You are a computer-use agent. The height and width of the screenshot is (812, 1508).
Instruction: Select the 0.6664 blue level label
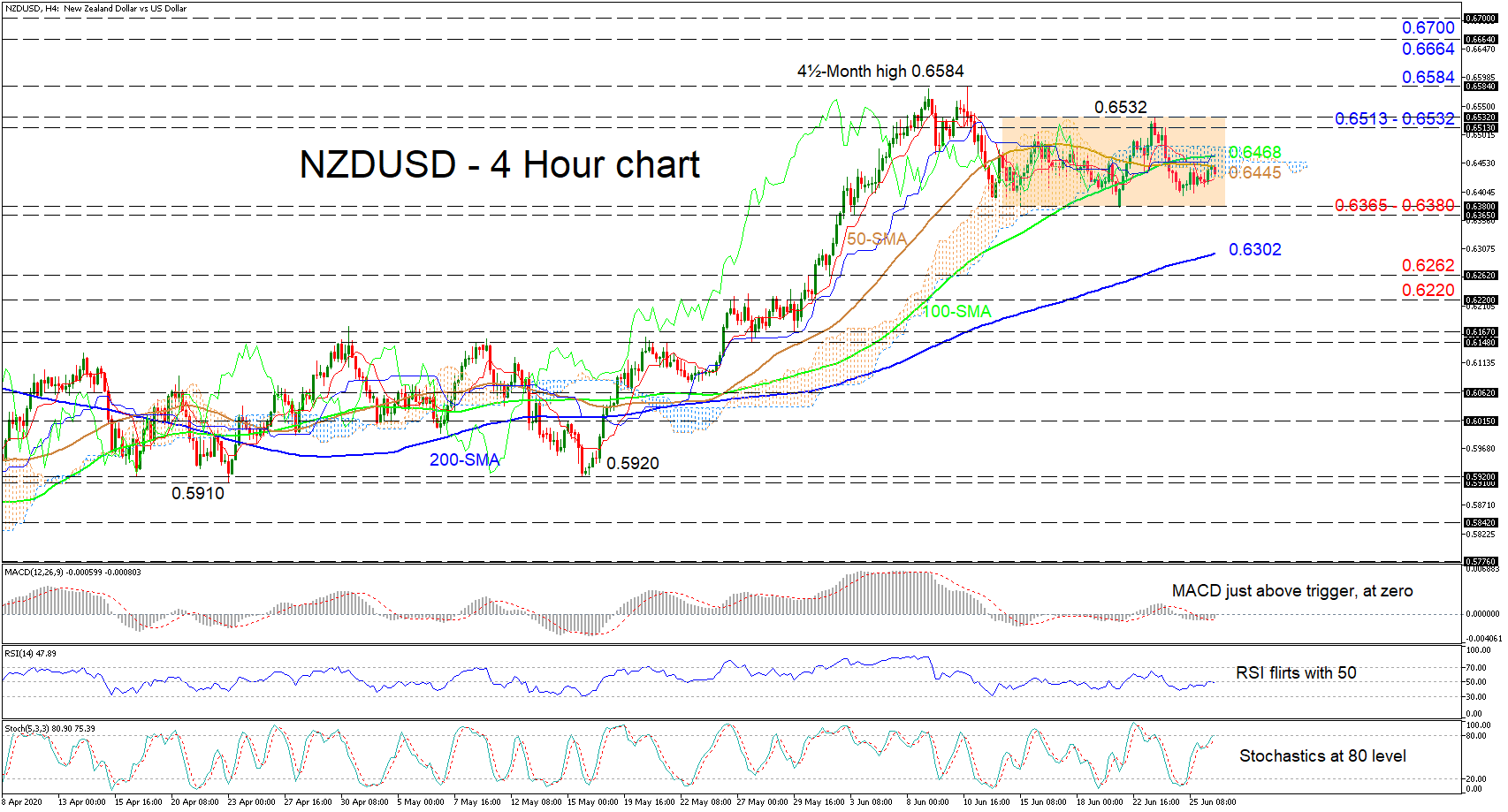(1428, 49)
